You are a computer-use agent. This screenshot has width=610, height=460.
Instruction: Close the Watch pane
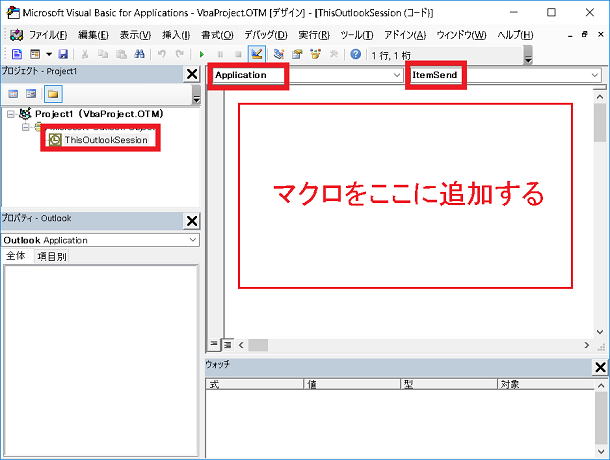tap(600, 367)
